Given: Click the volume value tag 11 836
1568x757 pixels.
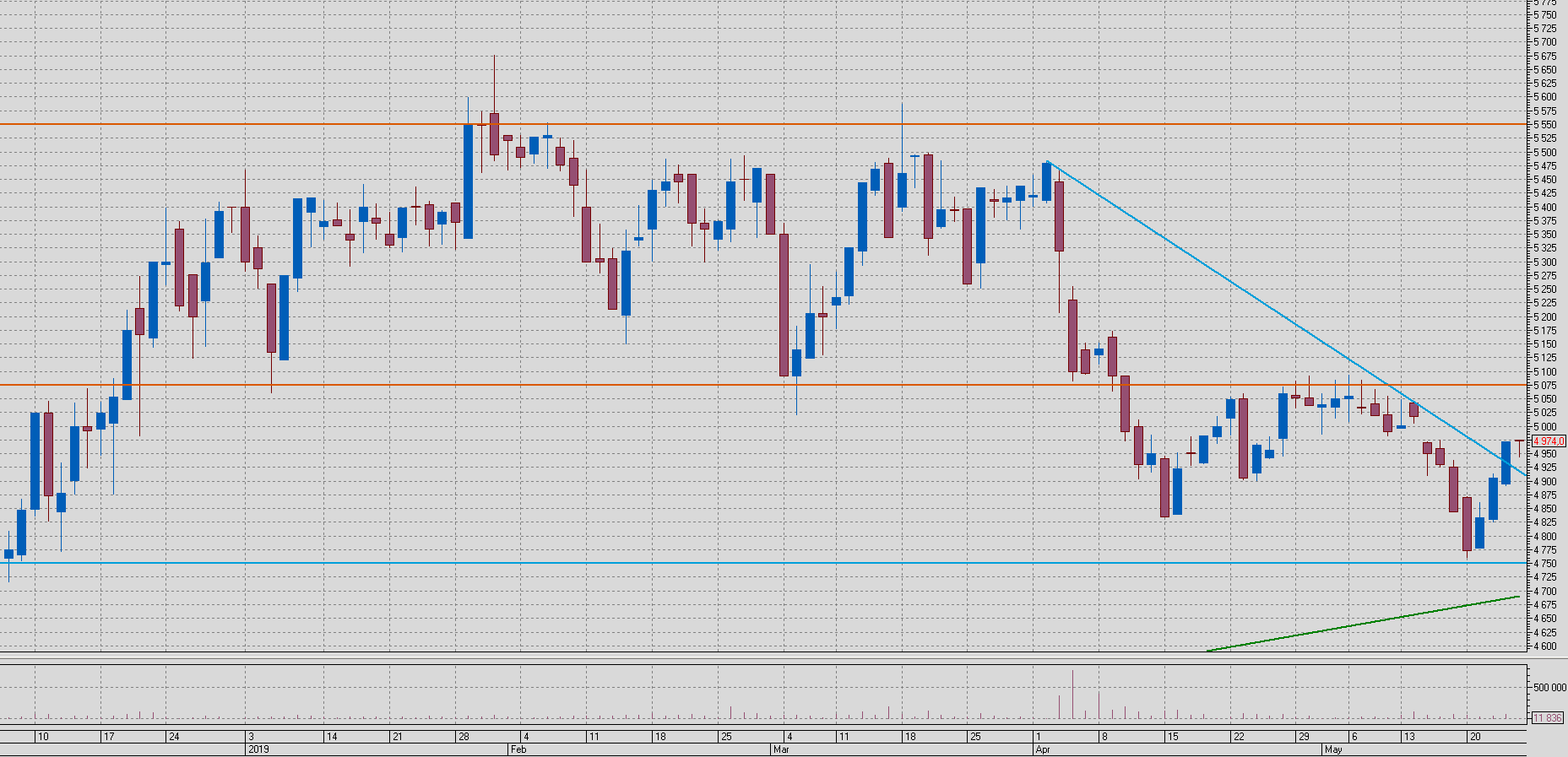Looking at the screenshot, I should coord(1549,718).
